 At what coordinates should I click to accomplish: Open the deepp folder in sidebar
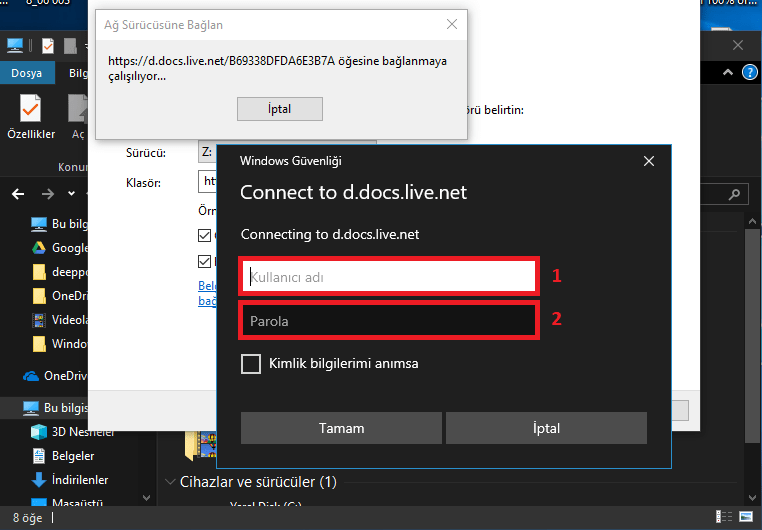pos(58,272)
